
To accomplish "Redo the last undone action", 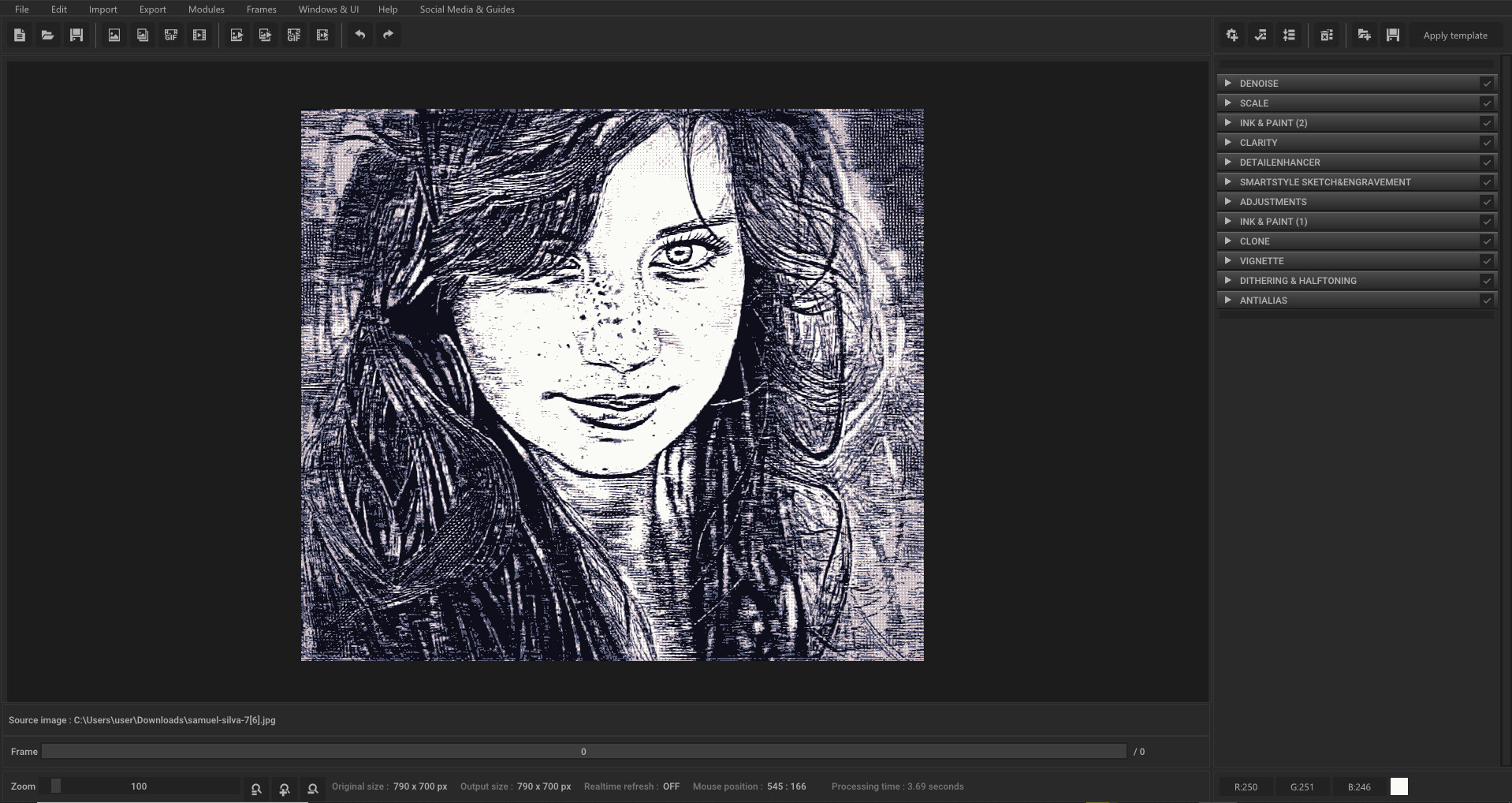I will click(x=387, y=35).
